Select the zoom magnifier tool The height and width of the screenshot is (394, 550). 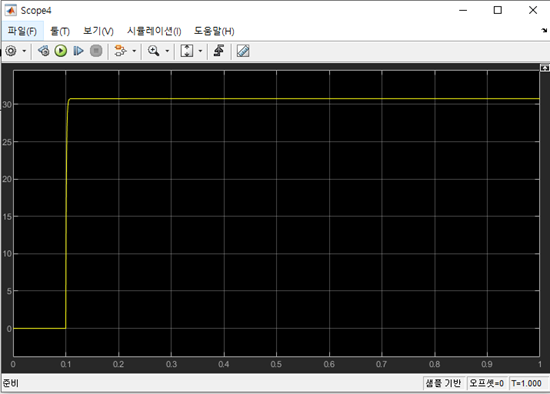pyautogui.click(x=154, y=51)
